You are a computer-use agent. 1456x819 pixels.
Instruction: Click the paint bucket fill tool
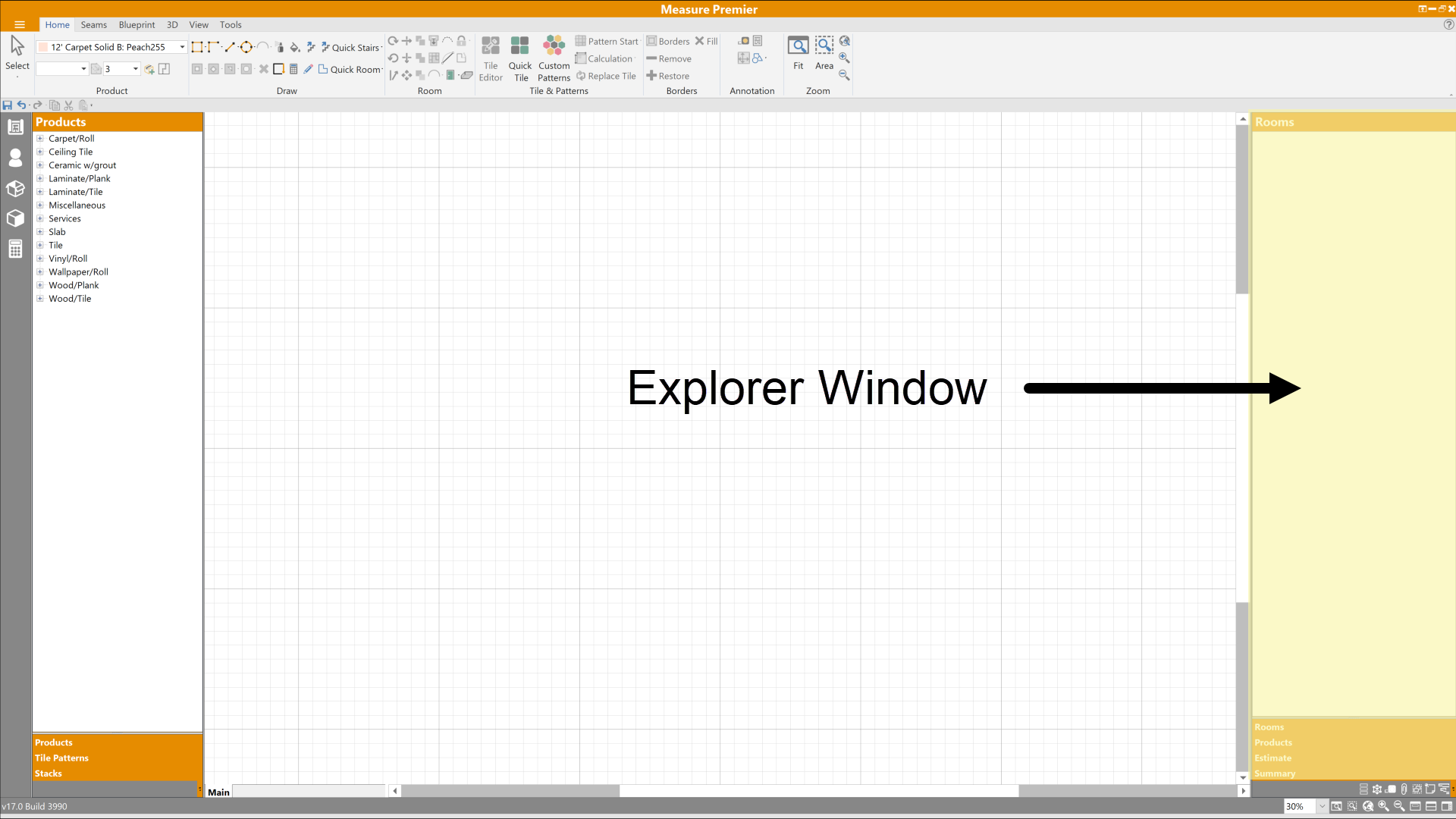click(295, 47)
